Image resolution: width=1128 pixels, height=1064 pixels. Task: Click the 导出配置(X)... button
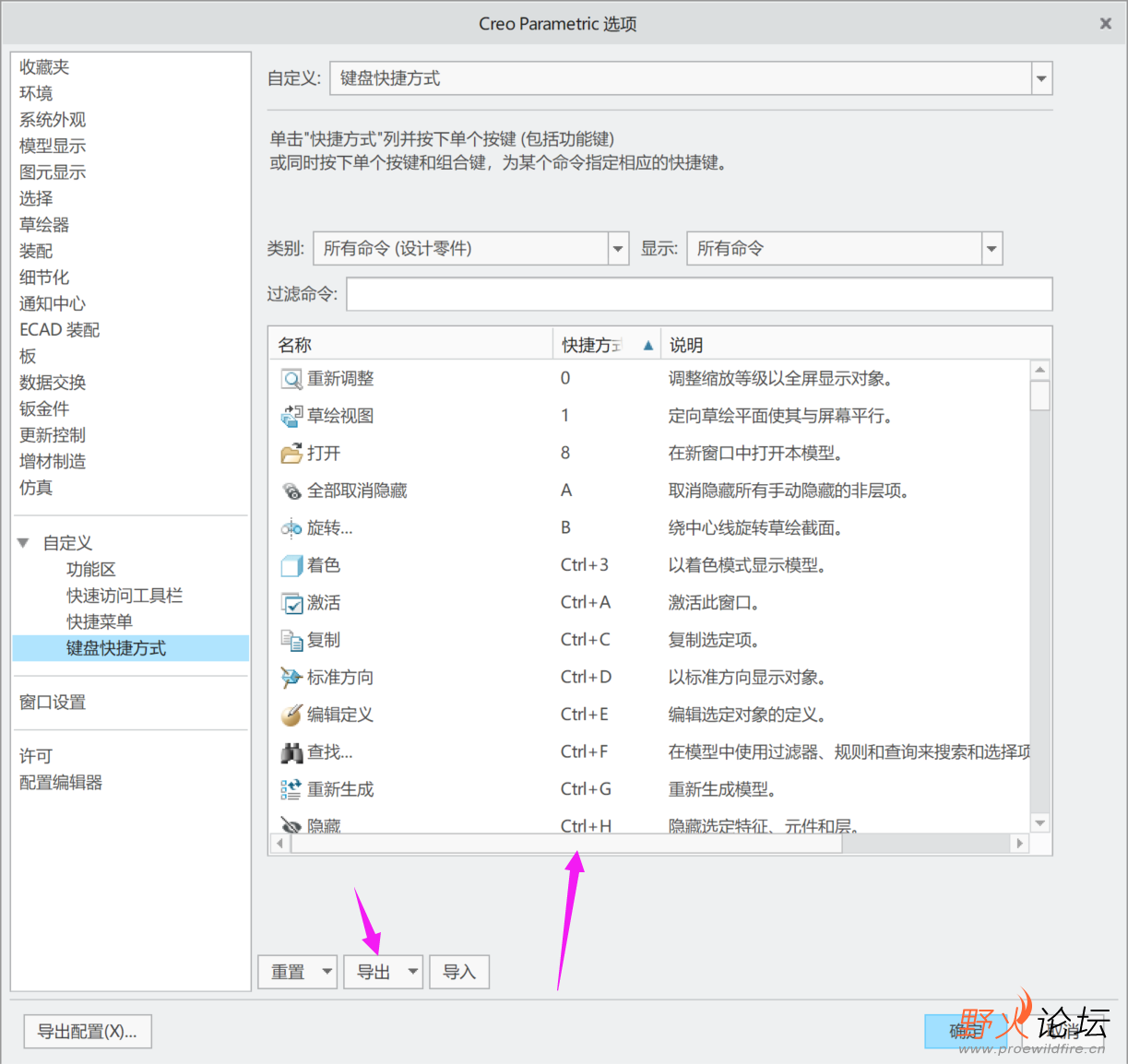[x=88, y=1032]
